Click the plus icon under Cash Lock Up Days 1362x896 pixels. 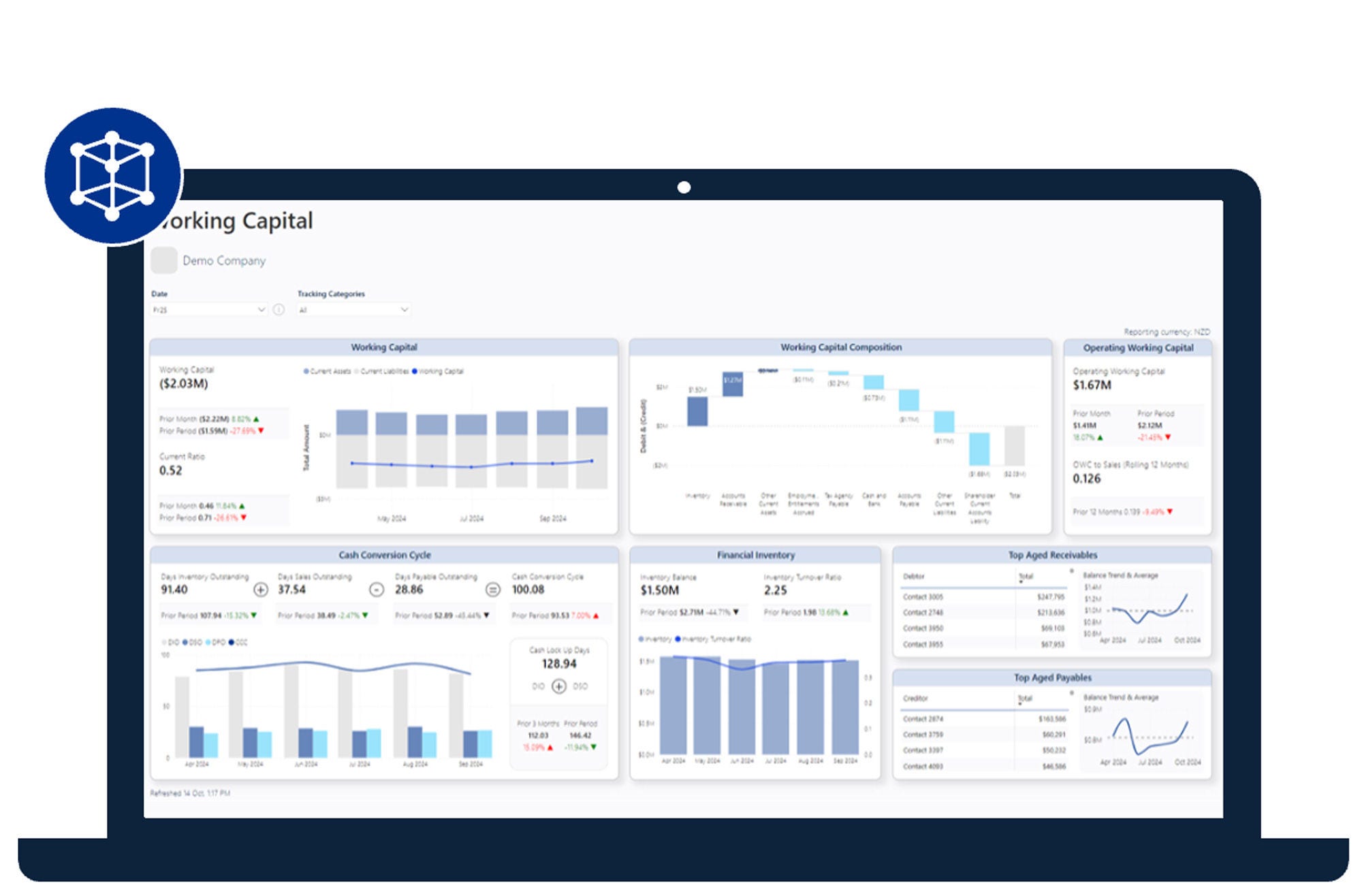click(x=558, y=686)
